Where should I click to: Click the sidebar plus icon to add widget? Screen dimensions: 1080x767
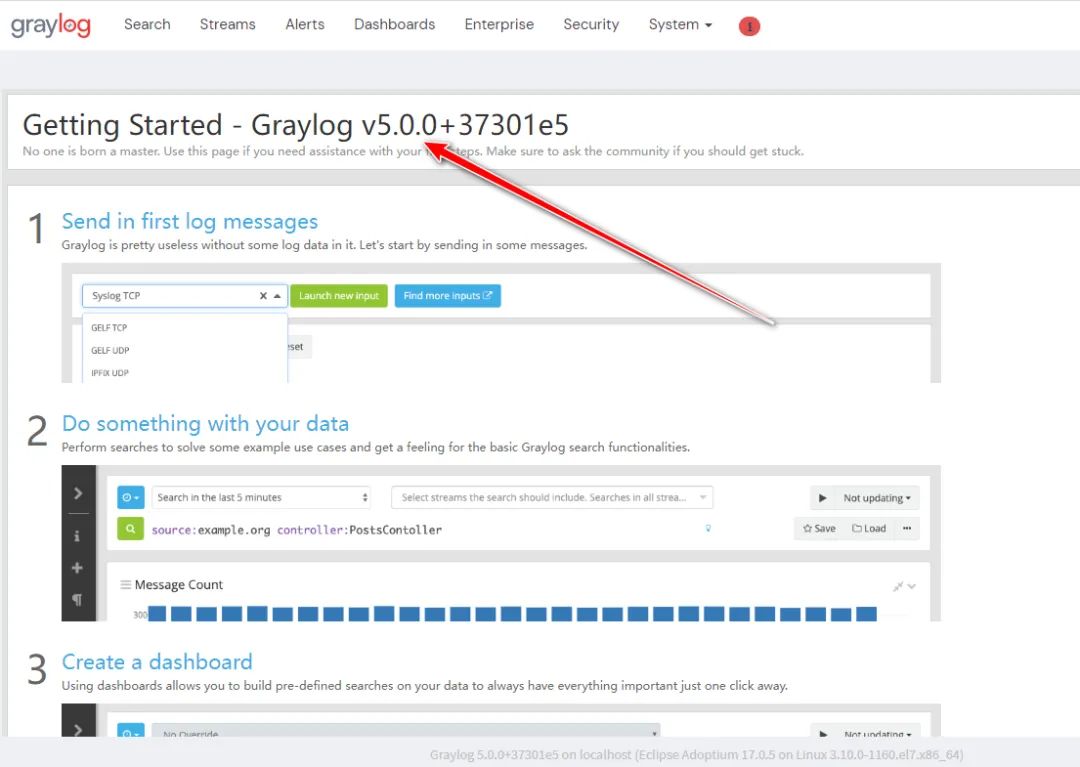79,568
